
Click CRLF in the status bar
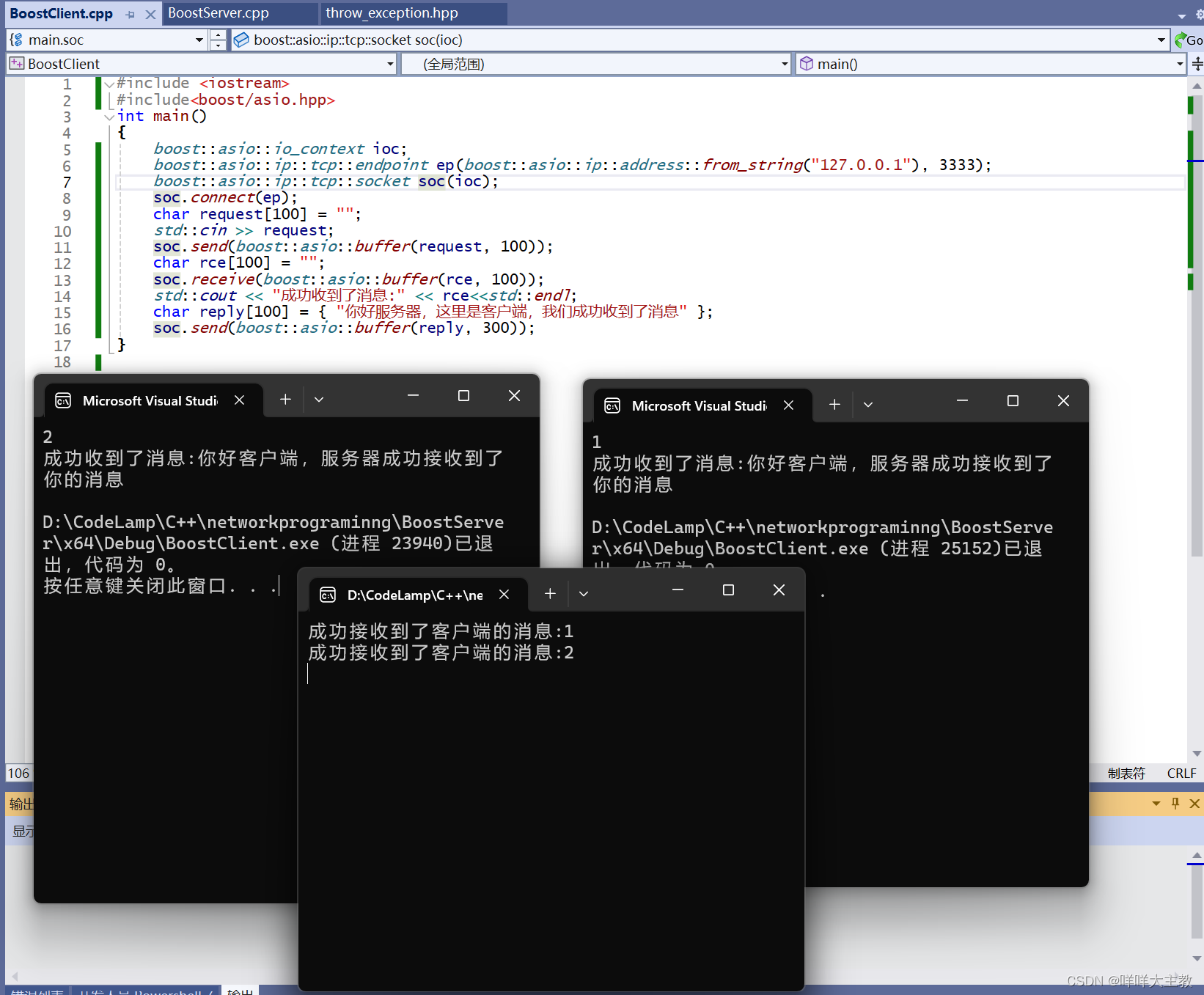(x=1181, y=773)
